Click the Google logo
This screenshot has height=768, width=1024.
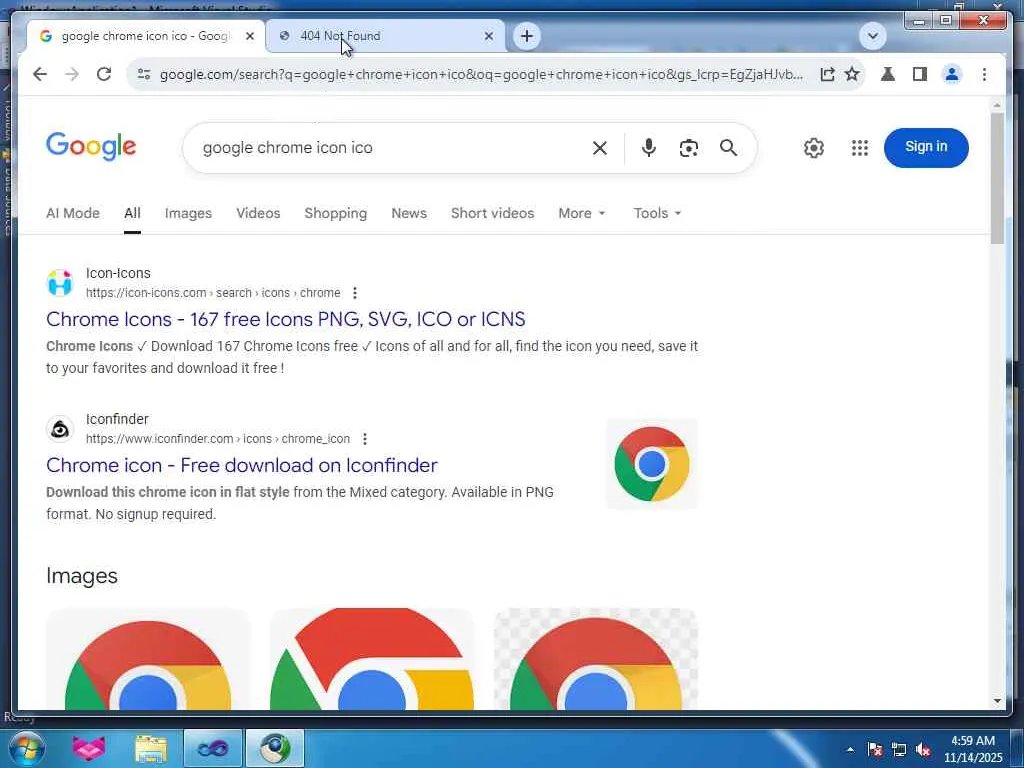pos(91,146)
